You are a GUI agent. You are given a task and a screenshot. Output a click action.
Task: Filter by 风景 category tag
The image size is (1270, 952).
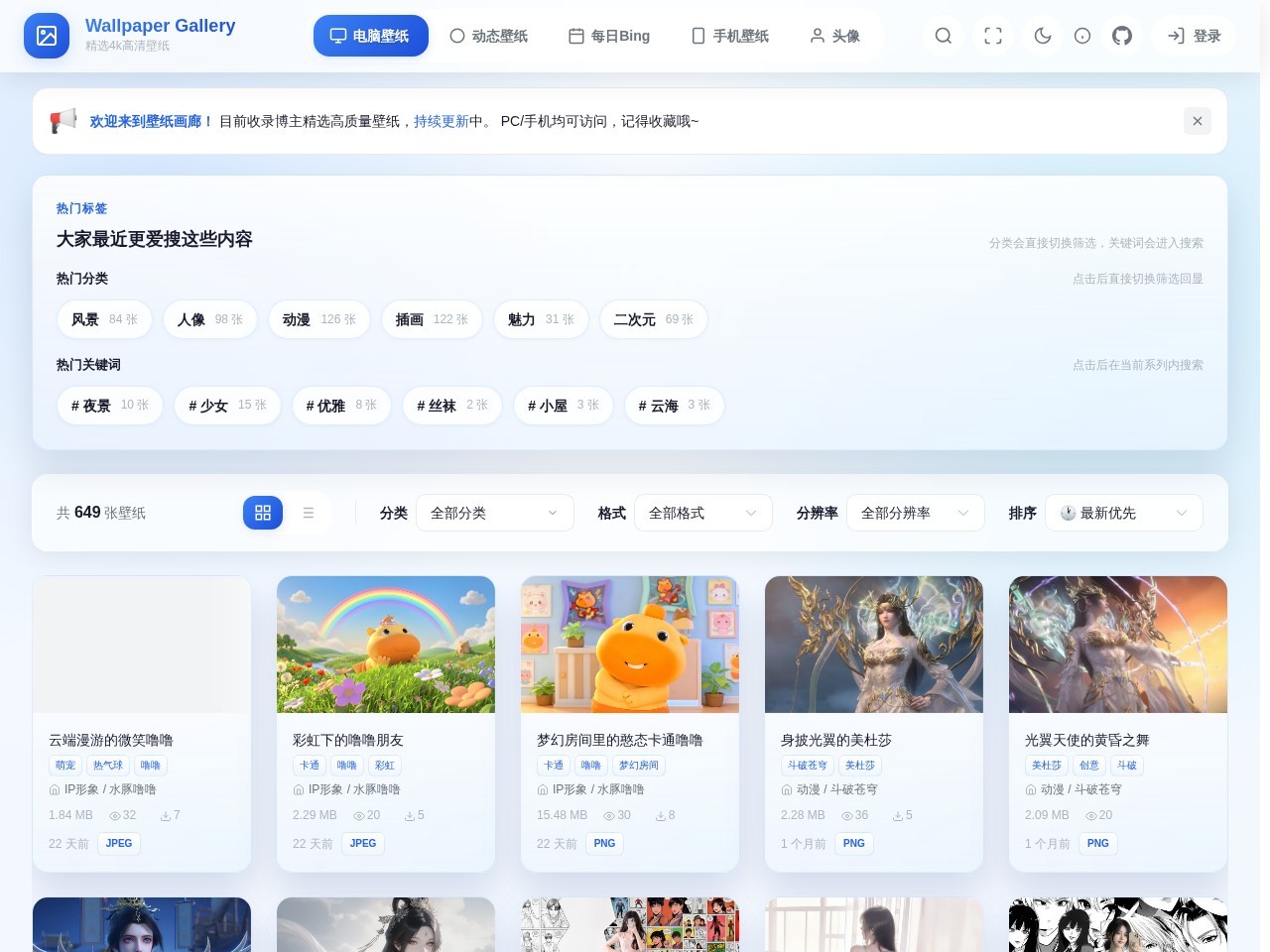point(104,319)
